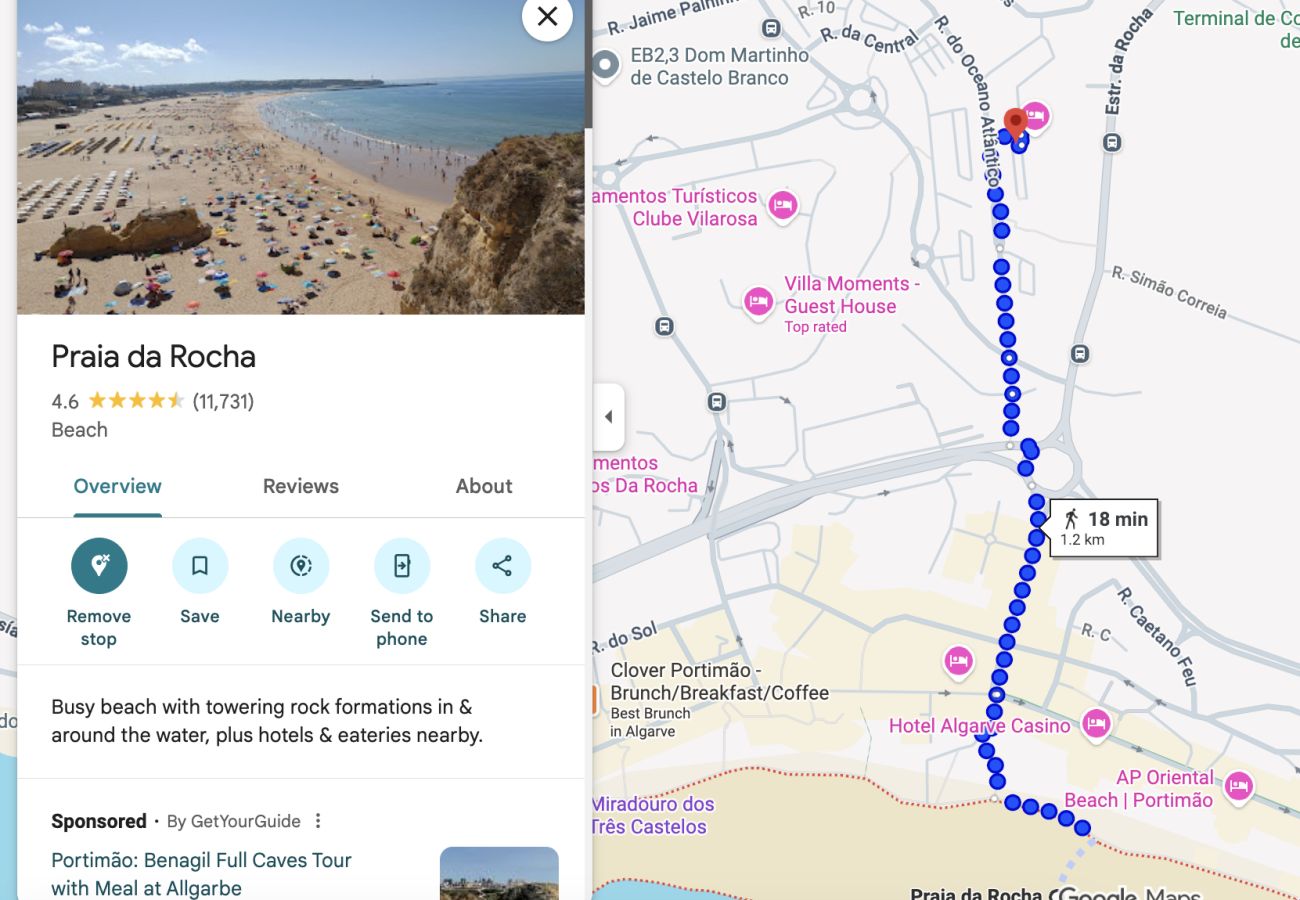The width and height of the screenshot is (1300, 900).
Task: Open the Benagil Full Caves Tour ad link
Action: pos(200,873)
